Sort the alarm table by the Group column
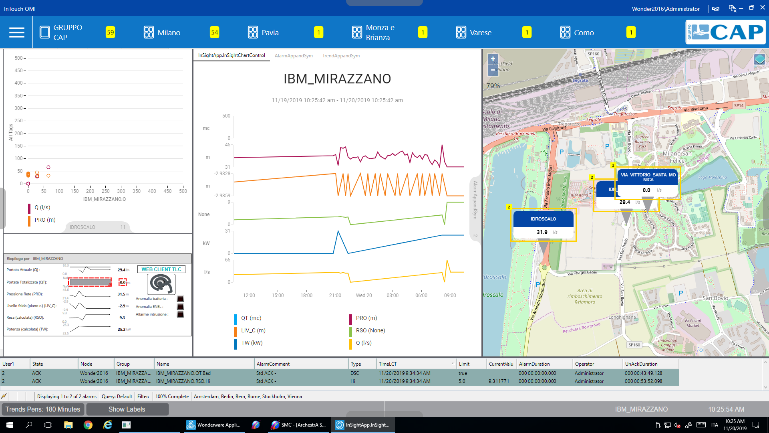Viewport: 769px width, 433px height. point(134,364)
